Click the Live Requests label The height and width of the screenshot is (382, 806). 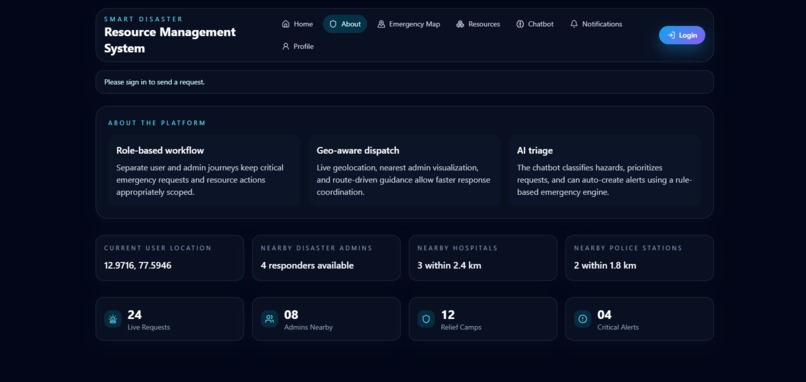point(149,328)
